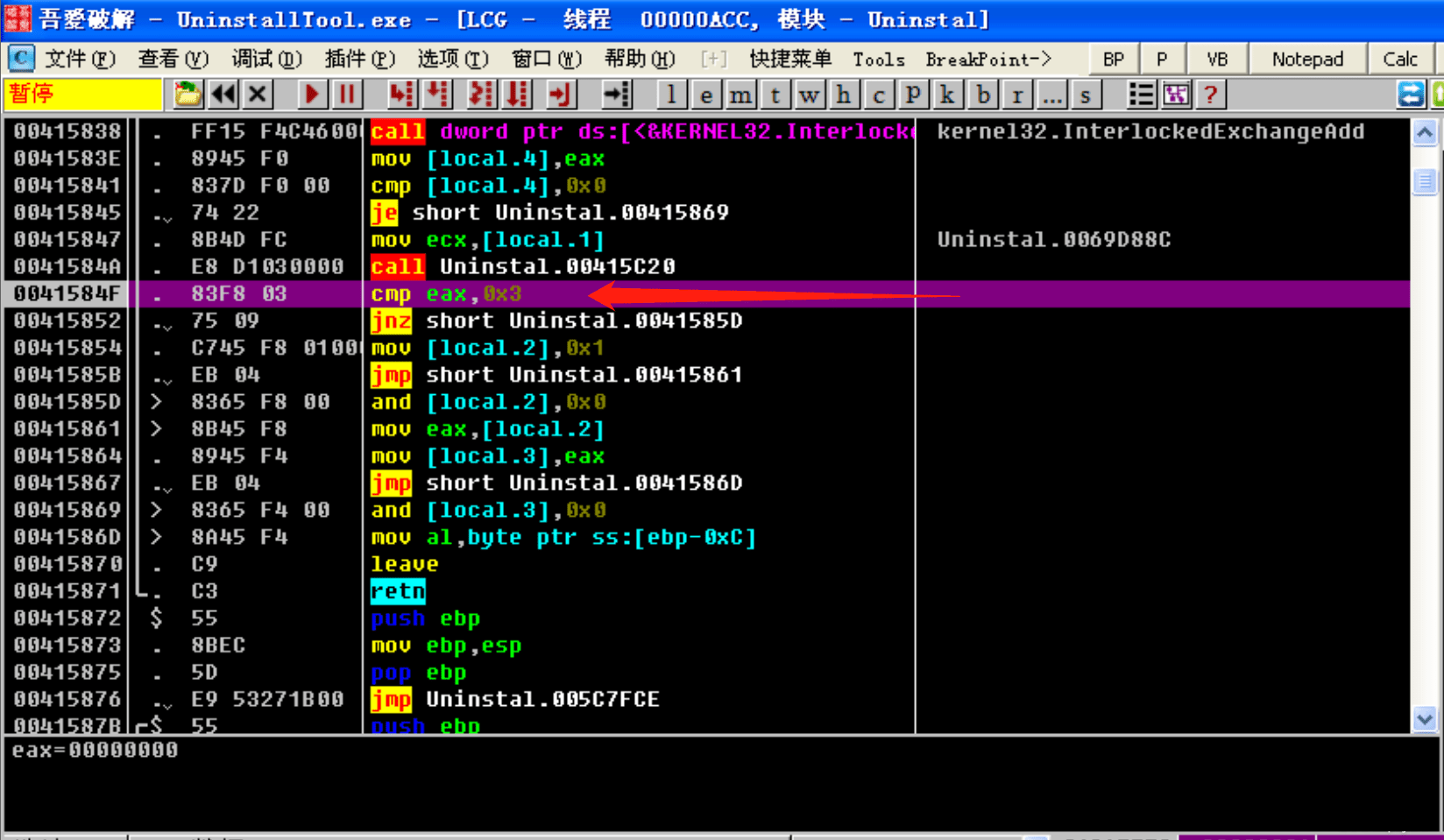Image resolution: width=1444 pixels, height=840 pixels.
Task: Open Handles window with 'h' button
Action: click(x=844, y=94)
